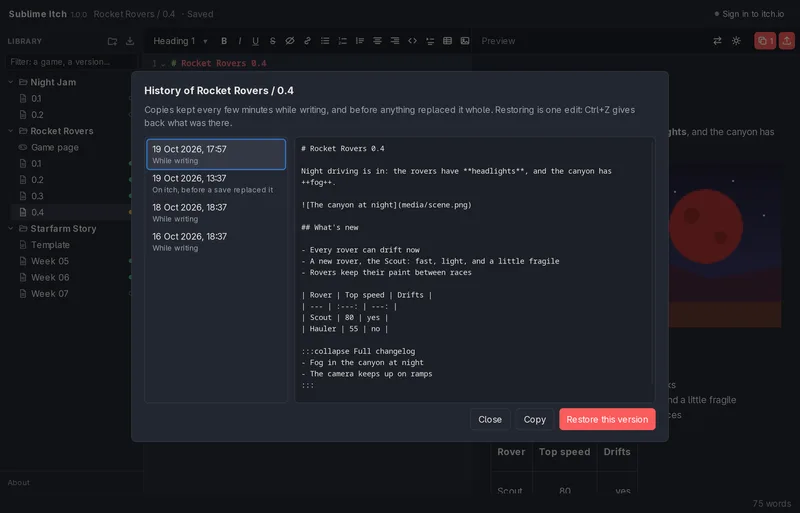Viewport: 800px width, 513px height.
Task: Click the Preview panel label
Action: coord(498,41)
